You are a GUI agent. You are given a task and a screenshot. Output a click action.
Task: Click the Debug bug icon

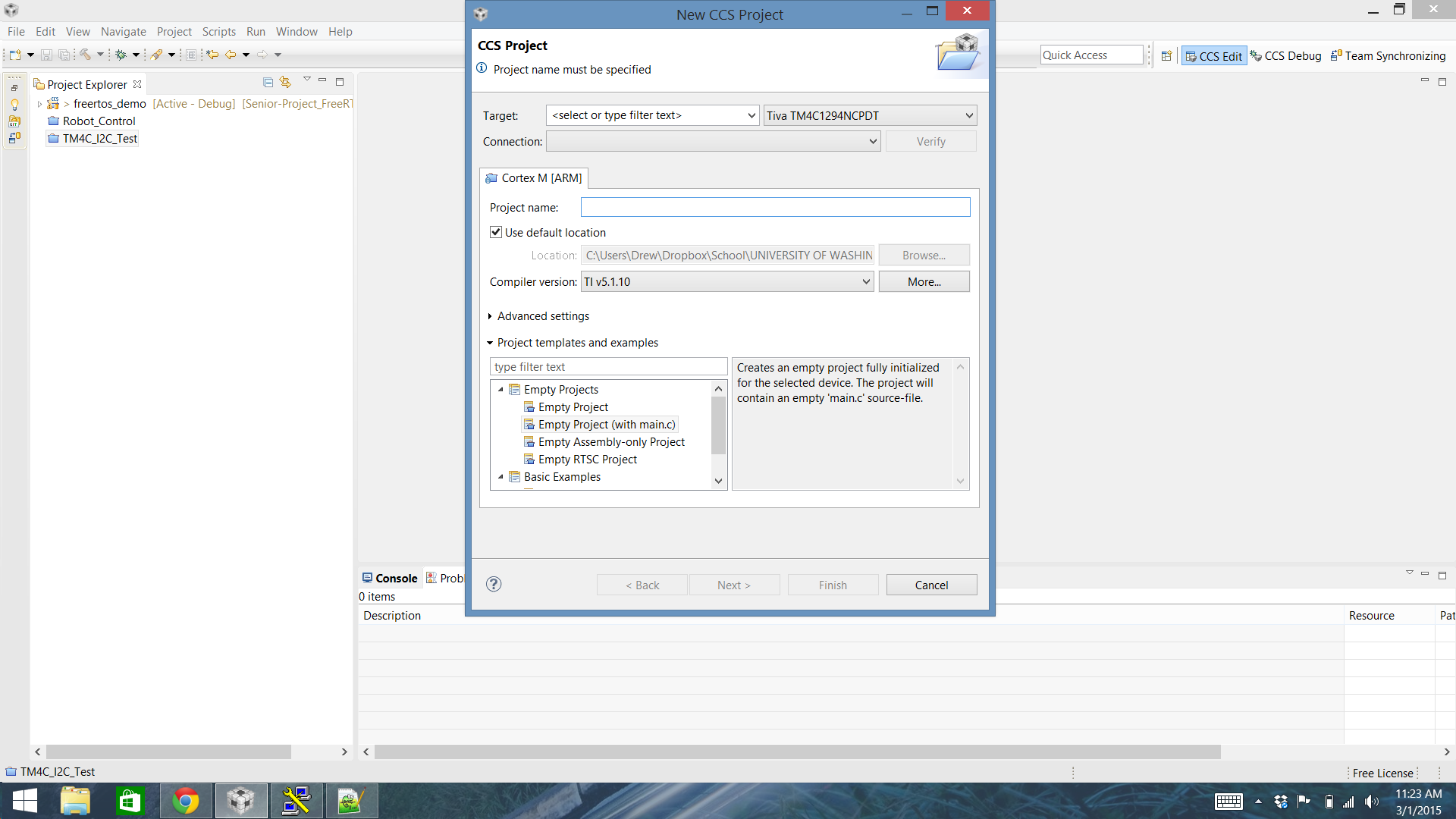point(121,55)
